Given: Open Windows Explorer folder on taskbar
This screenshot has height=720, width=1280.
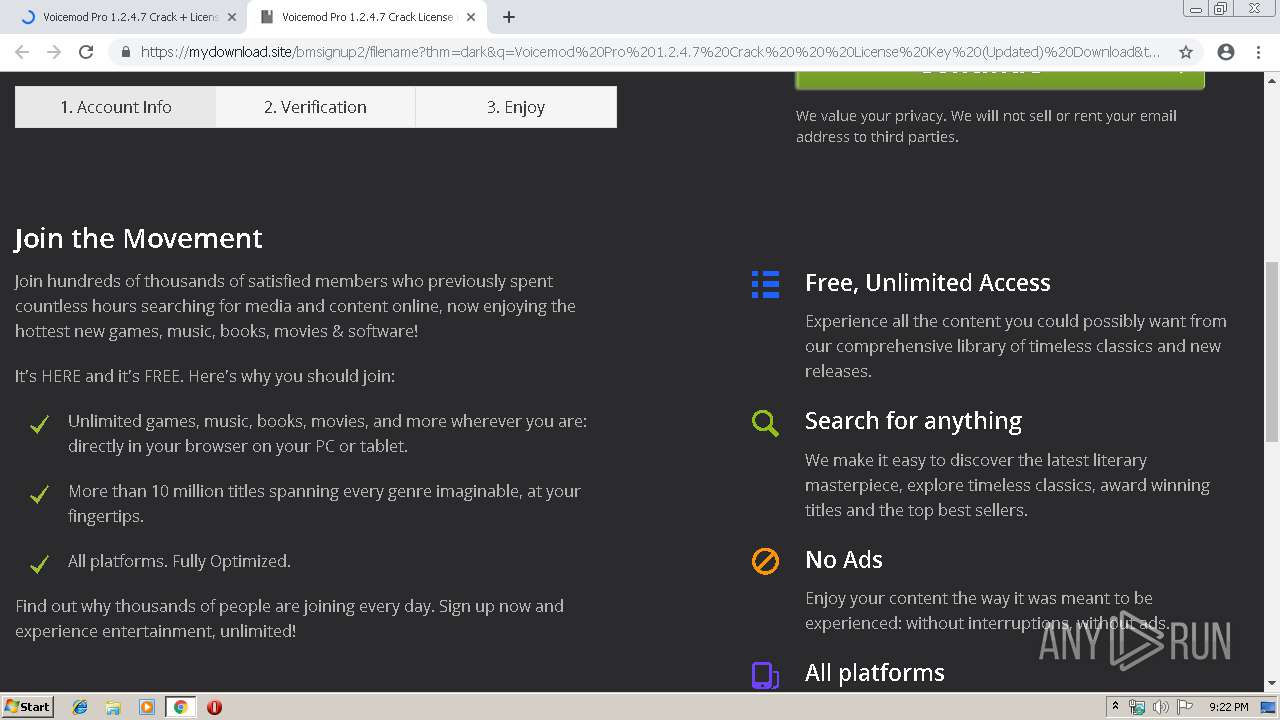Looking at the screenshot, I should tap(113, 707).
